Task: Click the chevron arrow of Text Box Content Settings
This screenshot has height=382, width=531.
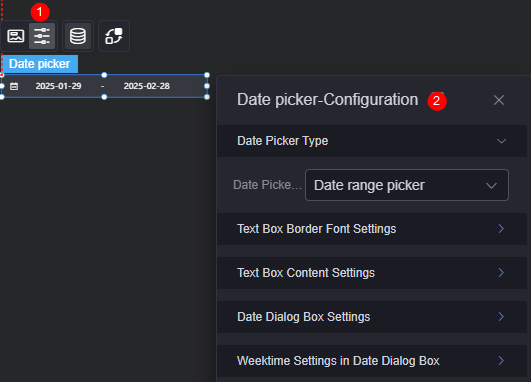Action: click(x=501, y=273)
